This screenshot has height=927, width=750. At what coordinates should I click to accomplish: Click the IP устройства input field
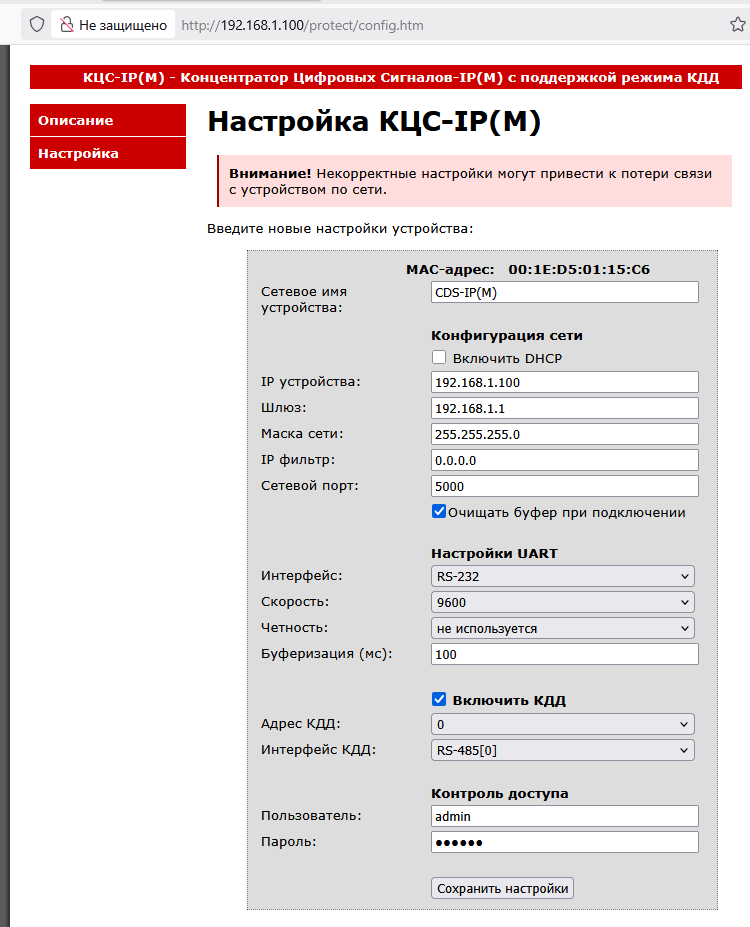pos(564,382)
